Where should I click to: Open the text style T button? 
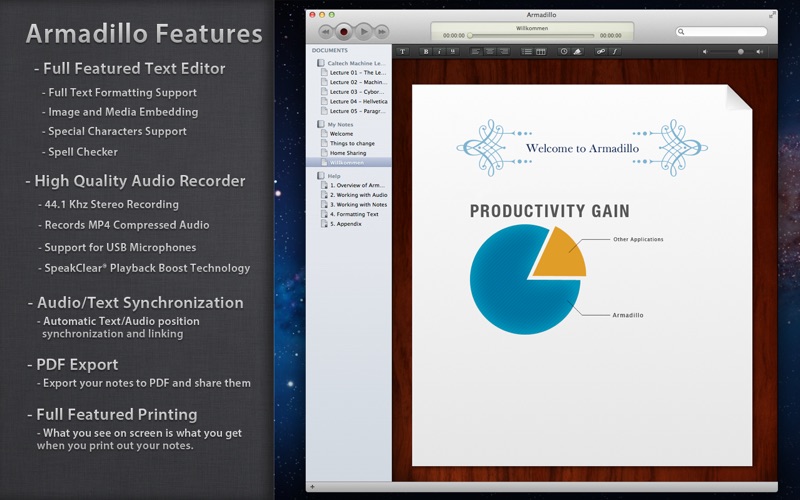point(403,52)
